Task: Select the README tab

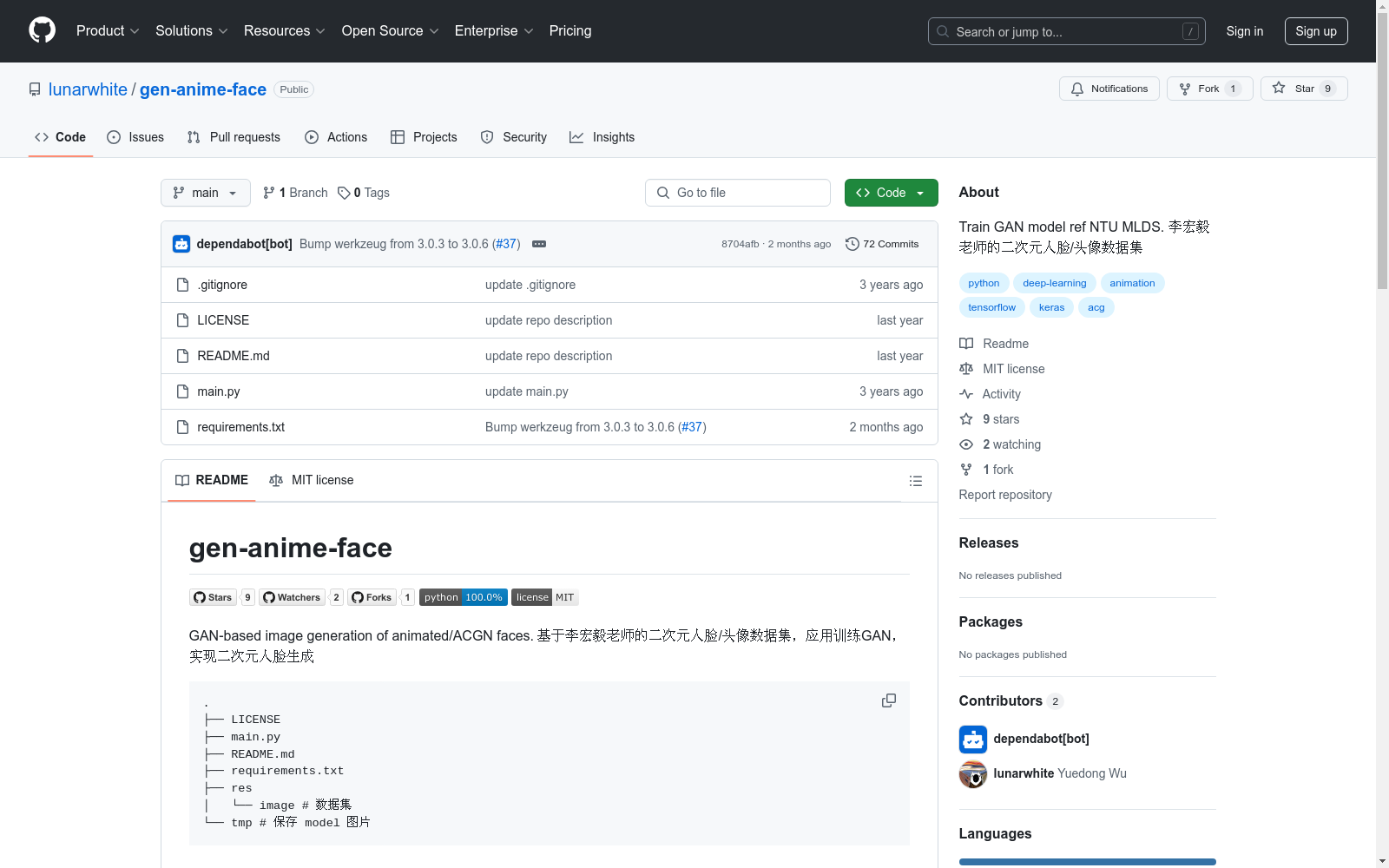Action: (x=212, y=480)
